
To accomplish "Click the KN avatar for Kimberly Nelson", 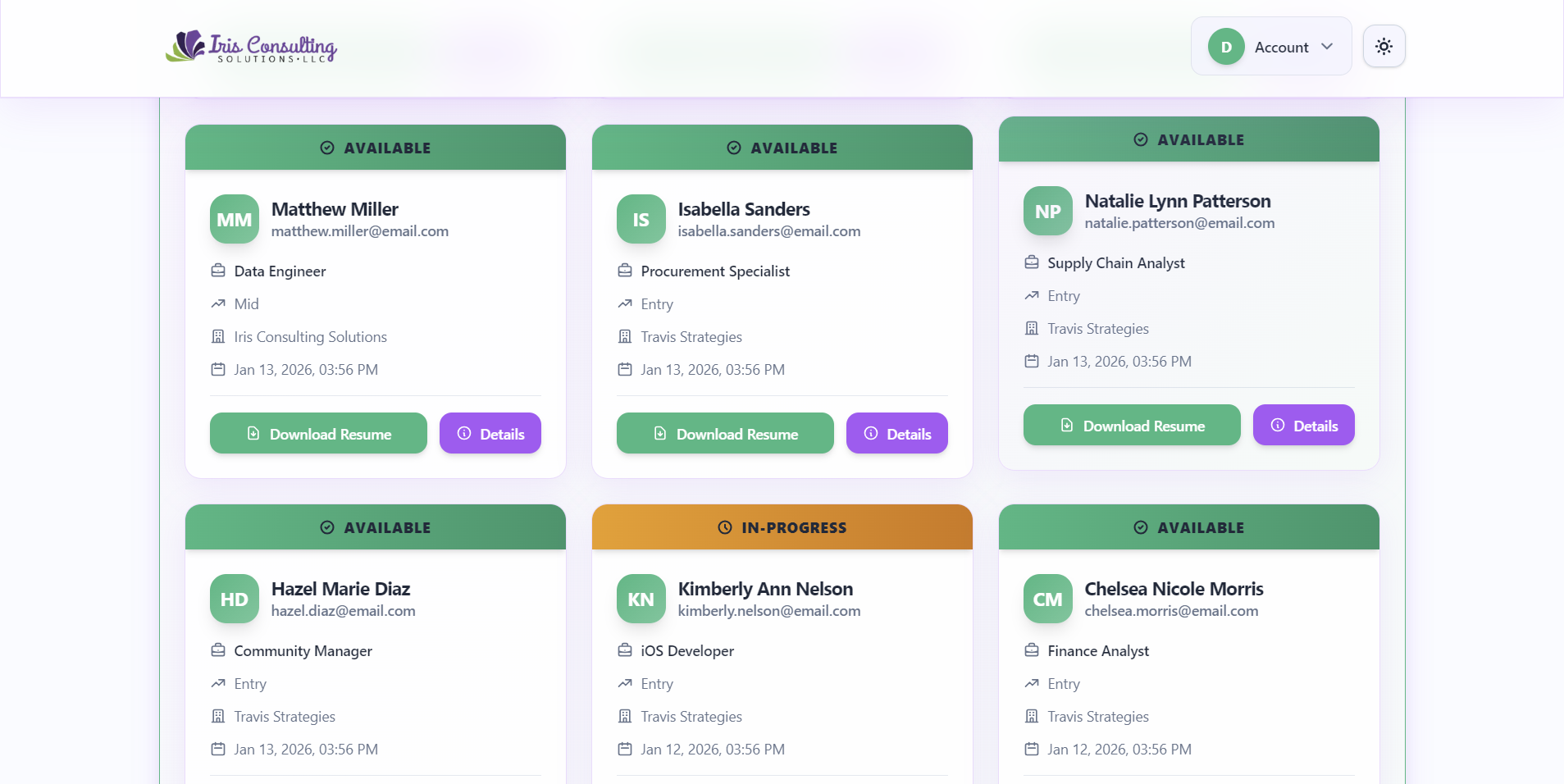I will point(641,599).
